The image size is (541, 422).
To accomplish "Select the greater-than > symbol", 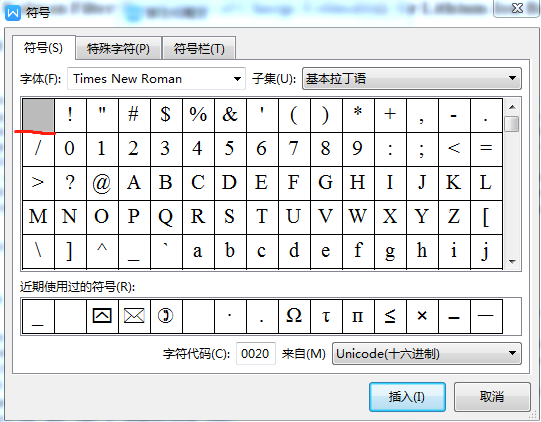I will (38, 183).
